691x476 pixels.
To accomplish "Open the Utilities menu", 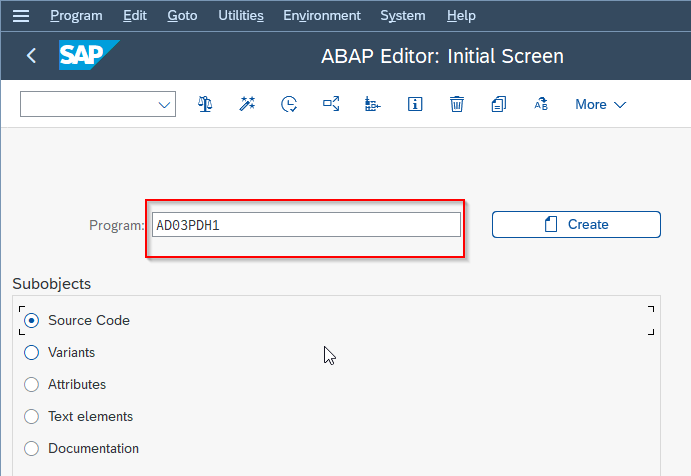I will (241, 16).
